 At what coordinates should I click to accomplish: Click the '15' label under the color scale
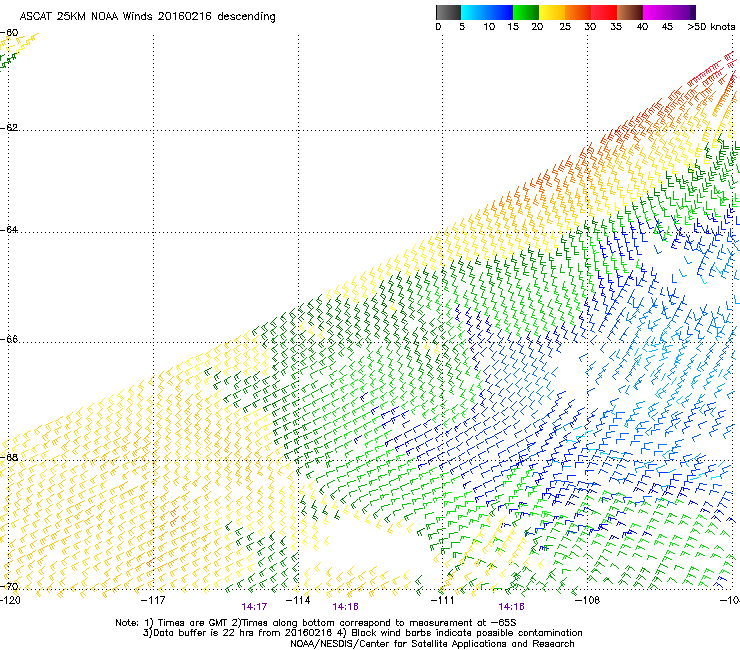point(513,27)
